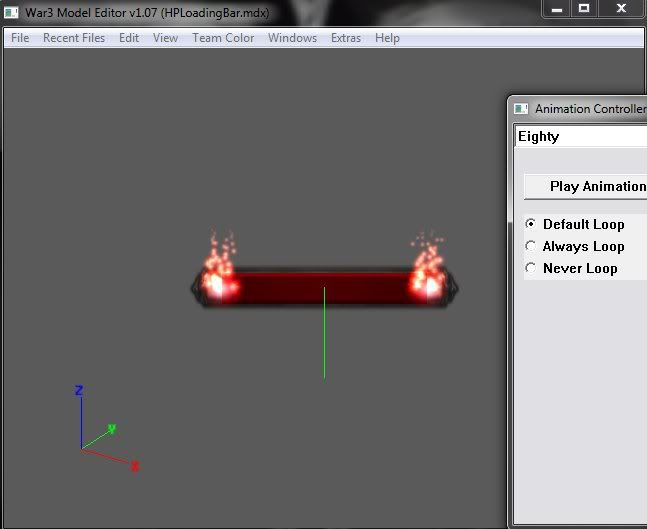Open the Recent Files menu
The width and height of the screenshot is (647, 529).
click(74, 38)
